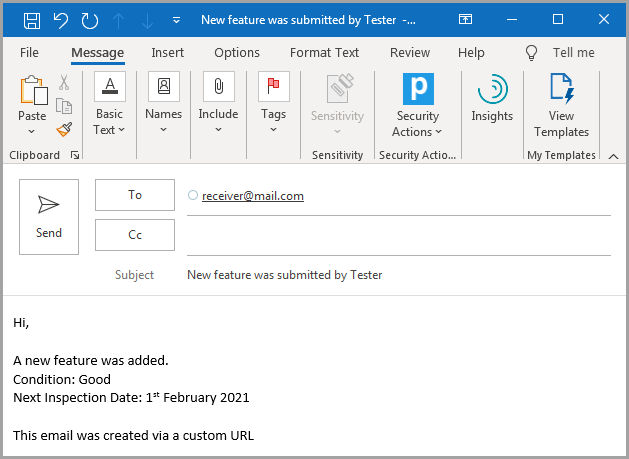Click the Undo arrow icon
The image size is (629, 459).
60,20
